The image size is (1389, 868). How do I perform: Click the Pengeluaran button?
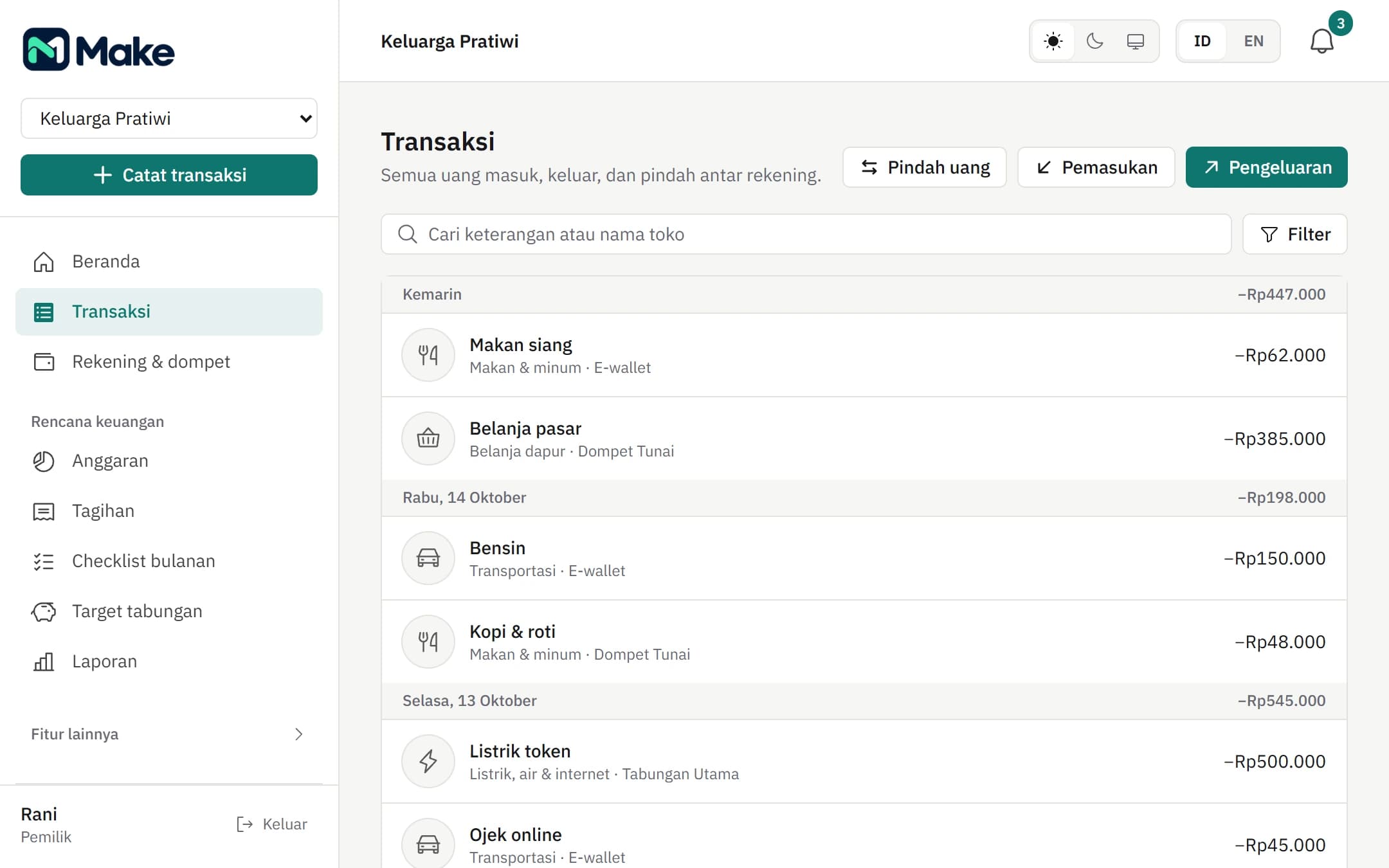tap(1267, 167)
